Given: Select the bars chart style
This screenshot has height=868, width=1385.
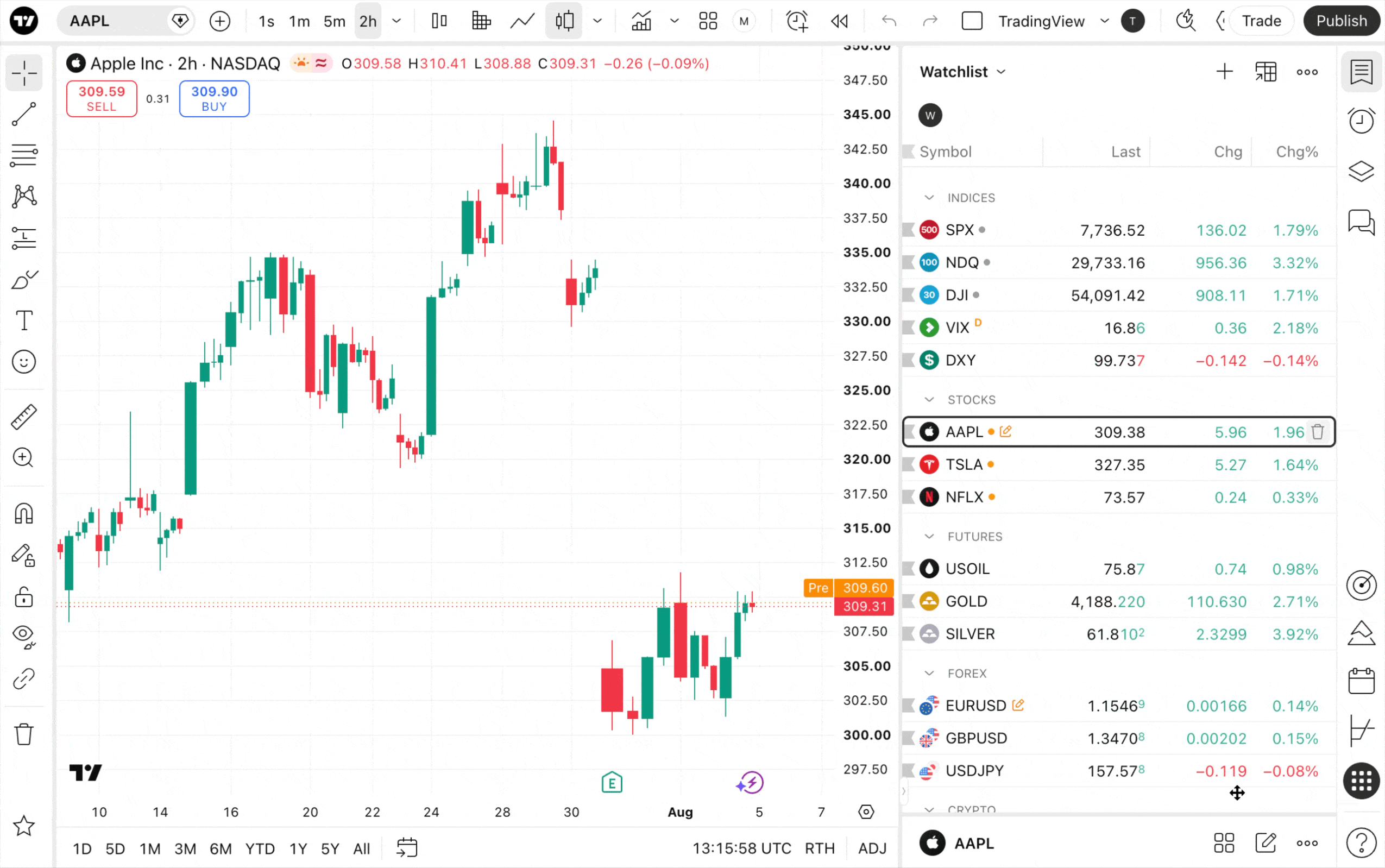Looking at the screenshot, I should pyautogui.click(x=439, y=21).
